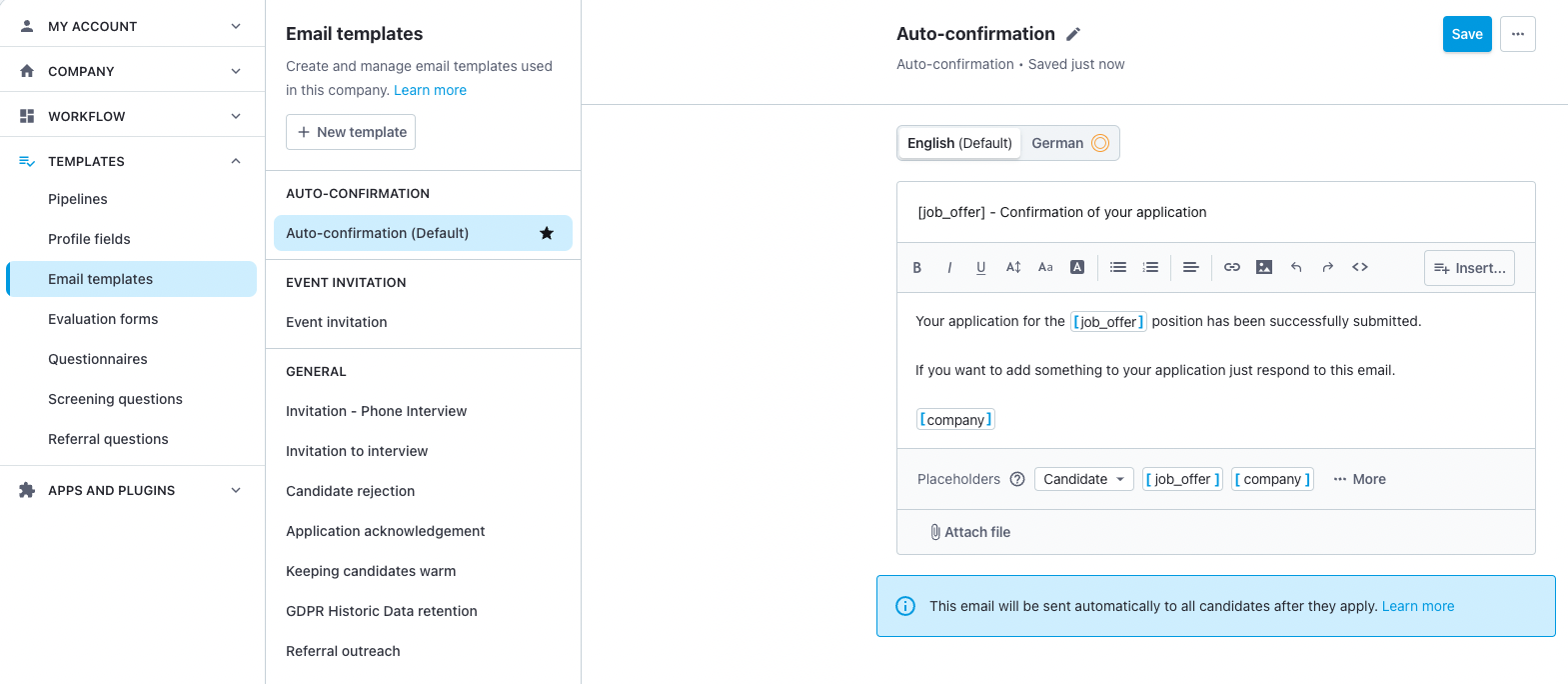
Task: Undo the last edit in the editor
Action: point(1296,267)
